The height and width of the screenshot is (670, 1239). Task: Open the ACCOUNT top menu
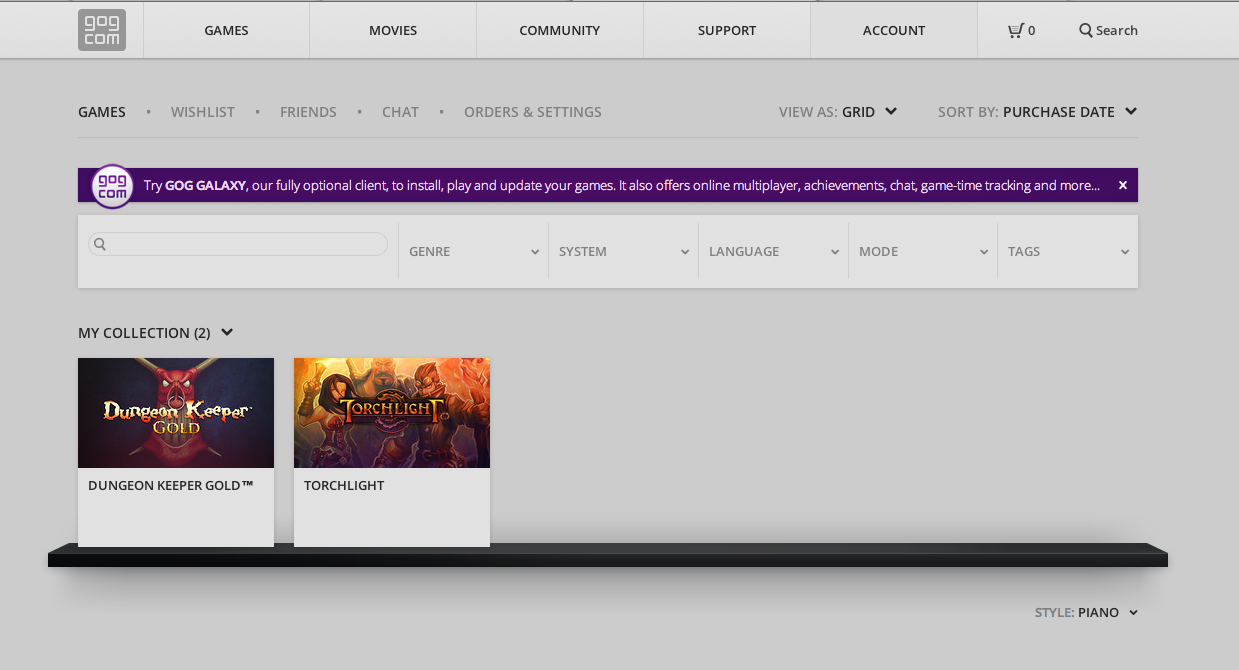point(894,30)
